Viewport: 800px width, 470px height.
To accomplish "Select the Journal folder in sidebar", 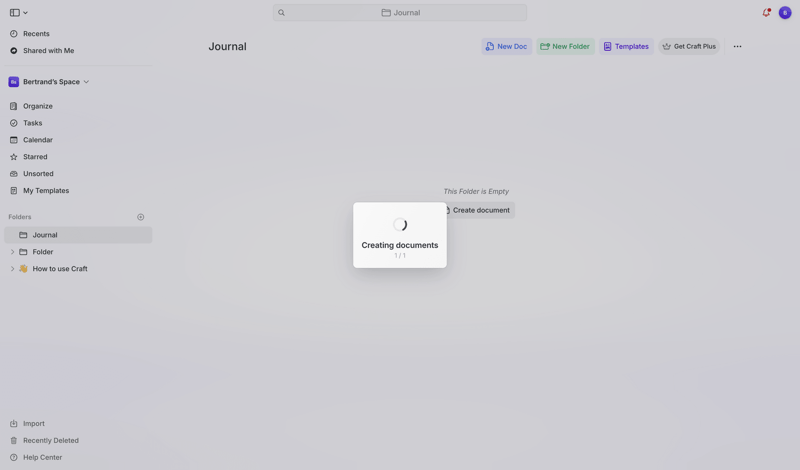I will pos(45,235).
